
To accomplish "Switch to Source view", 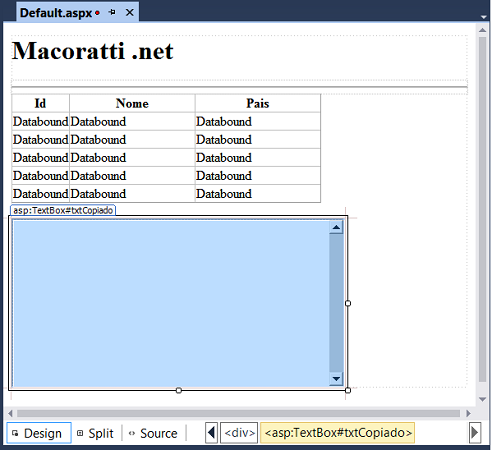I will tap(154, 433).
